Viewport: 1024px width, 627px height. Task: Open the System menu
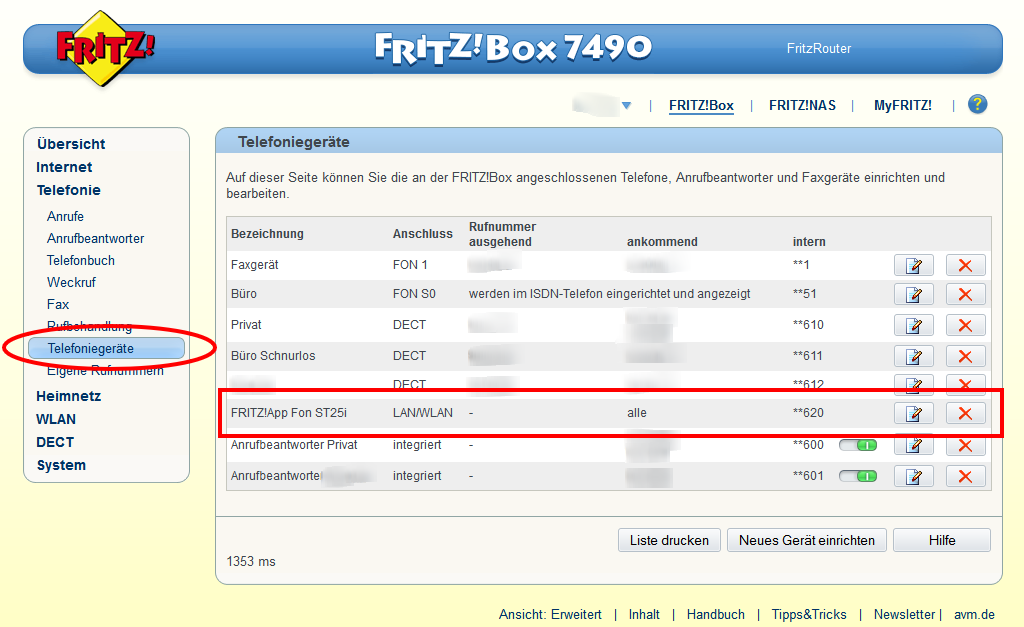(61, 465)
